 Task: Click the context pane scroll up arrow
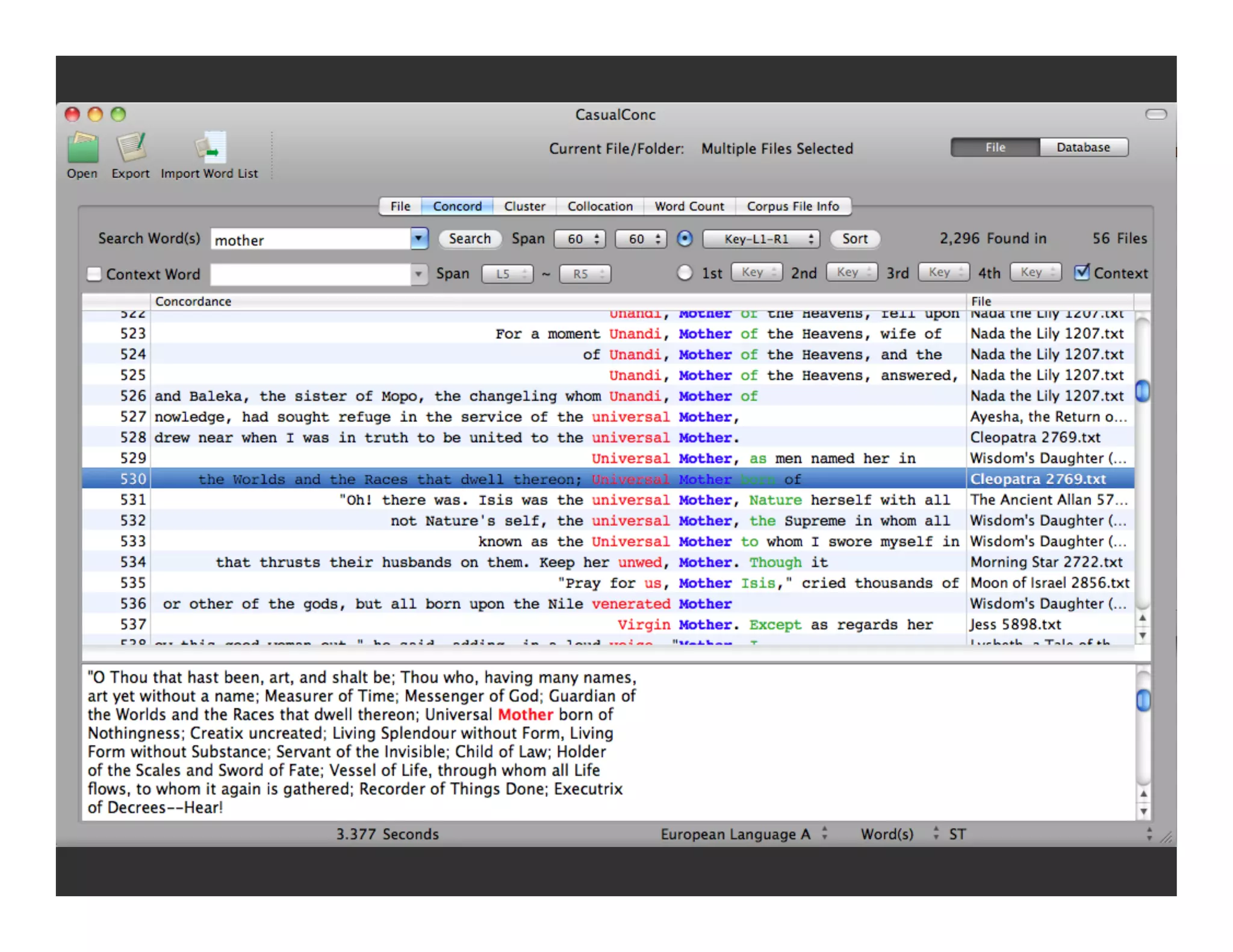click(1143, 794)
